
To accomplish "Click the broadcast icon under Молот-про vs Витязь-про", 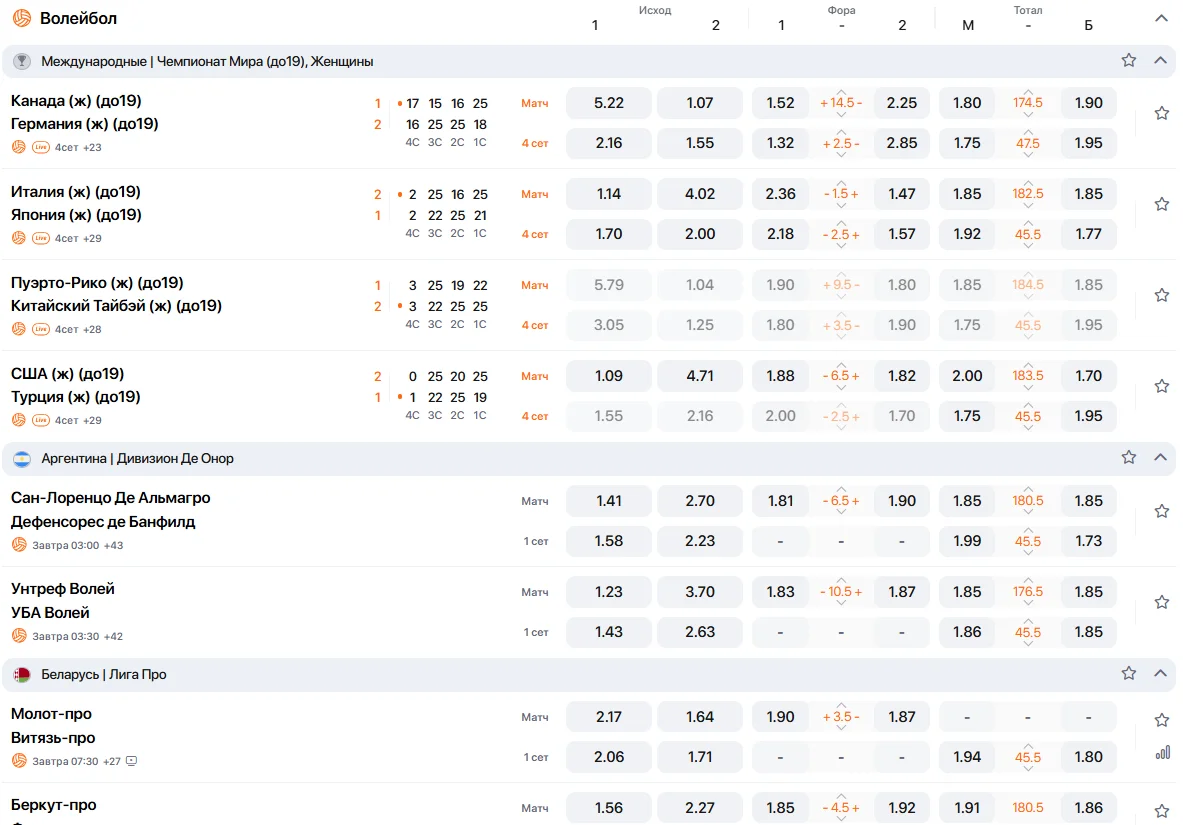I will click(x=132, y=761).
